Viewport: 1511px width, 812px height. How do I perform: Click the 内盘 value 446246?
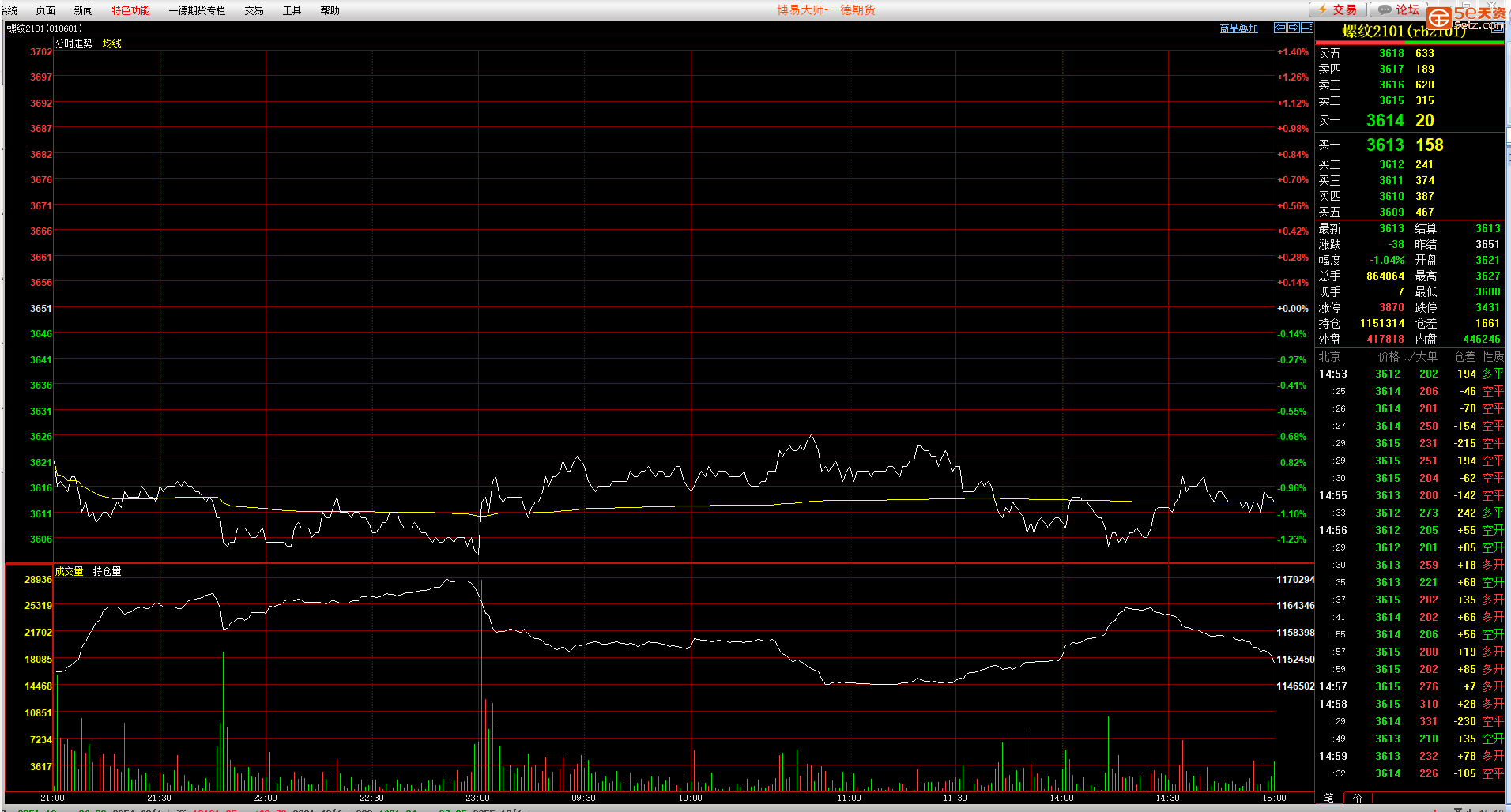pos(1481,339)
